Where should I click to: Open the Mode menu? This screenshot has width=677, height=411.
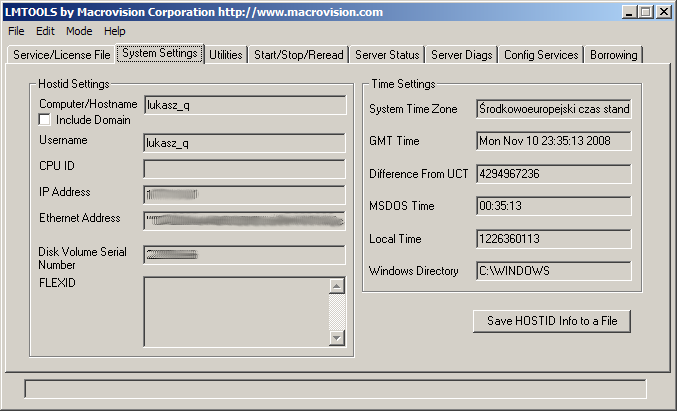[79, 31]
